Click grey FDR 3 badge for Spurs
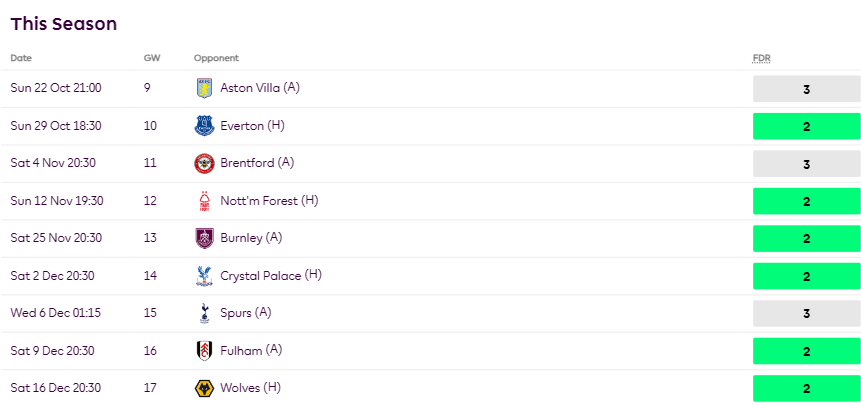Image resolution: width=861 pixels, height=405 pixels. click(806, 314)
